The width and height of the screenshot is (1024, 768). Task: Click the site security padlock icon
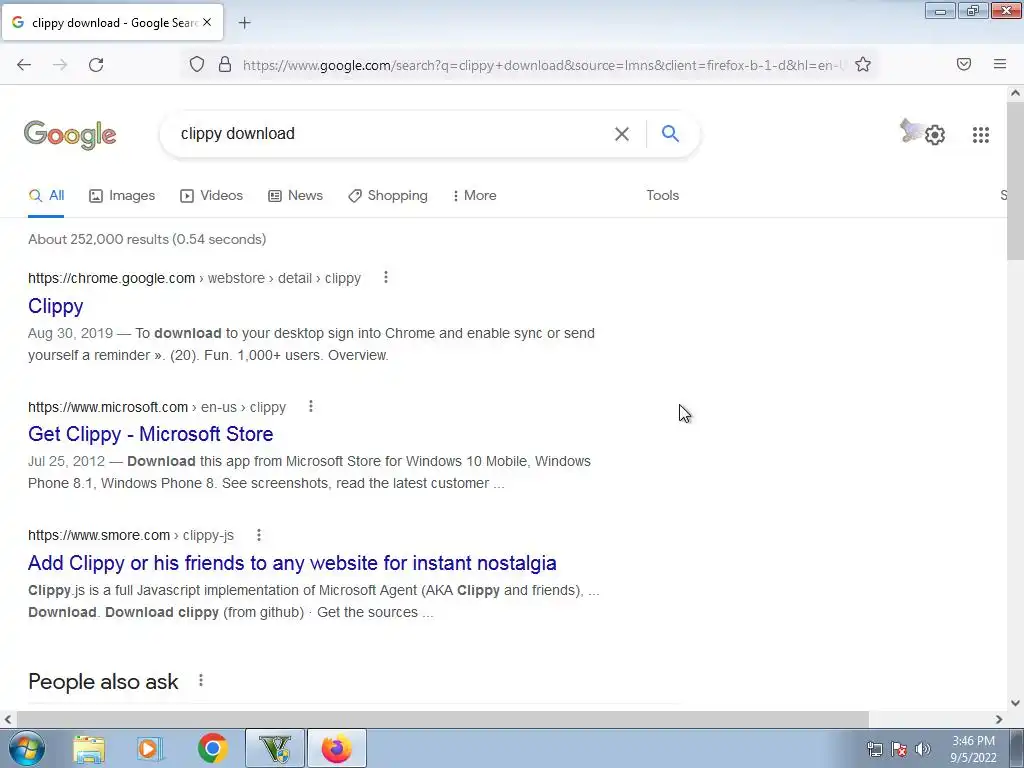pyautogui.click(x=225, y=65)
